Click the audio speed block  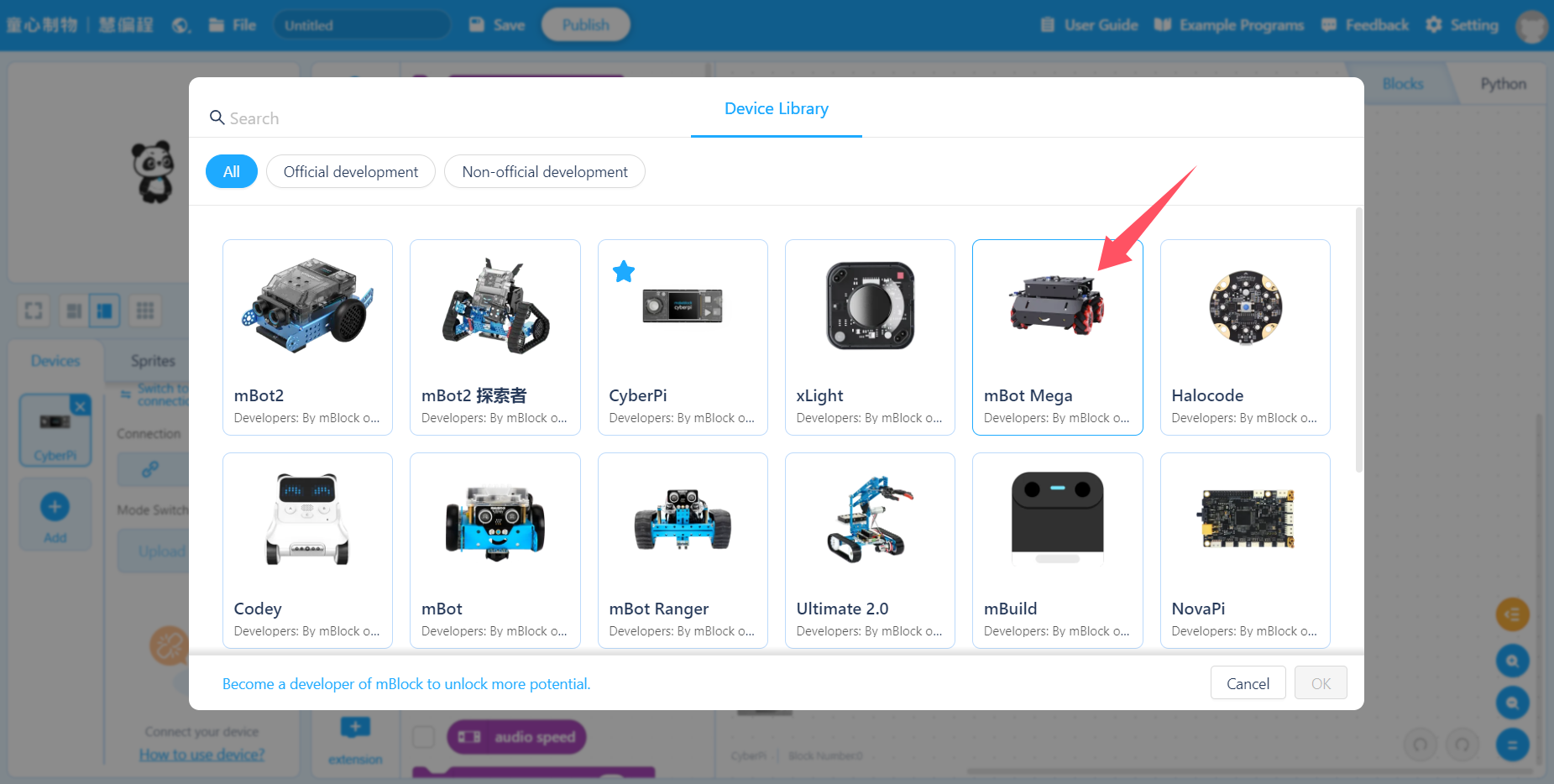pos(516,737)
